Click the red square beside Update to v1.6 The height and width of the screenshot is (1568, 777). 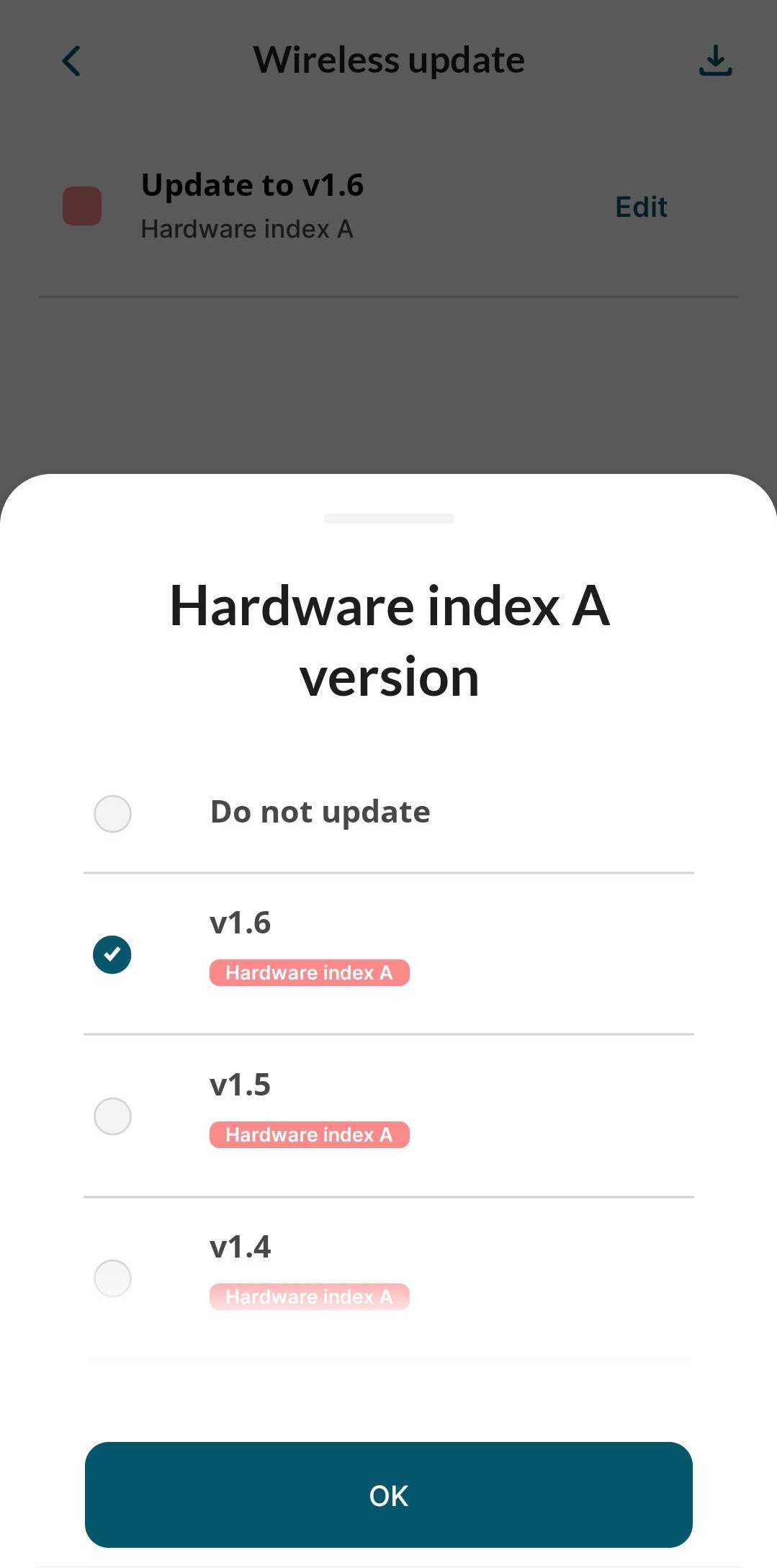(x=82, y=206)
